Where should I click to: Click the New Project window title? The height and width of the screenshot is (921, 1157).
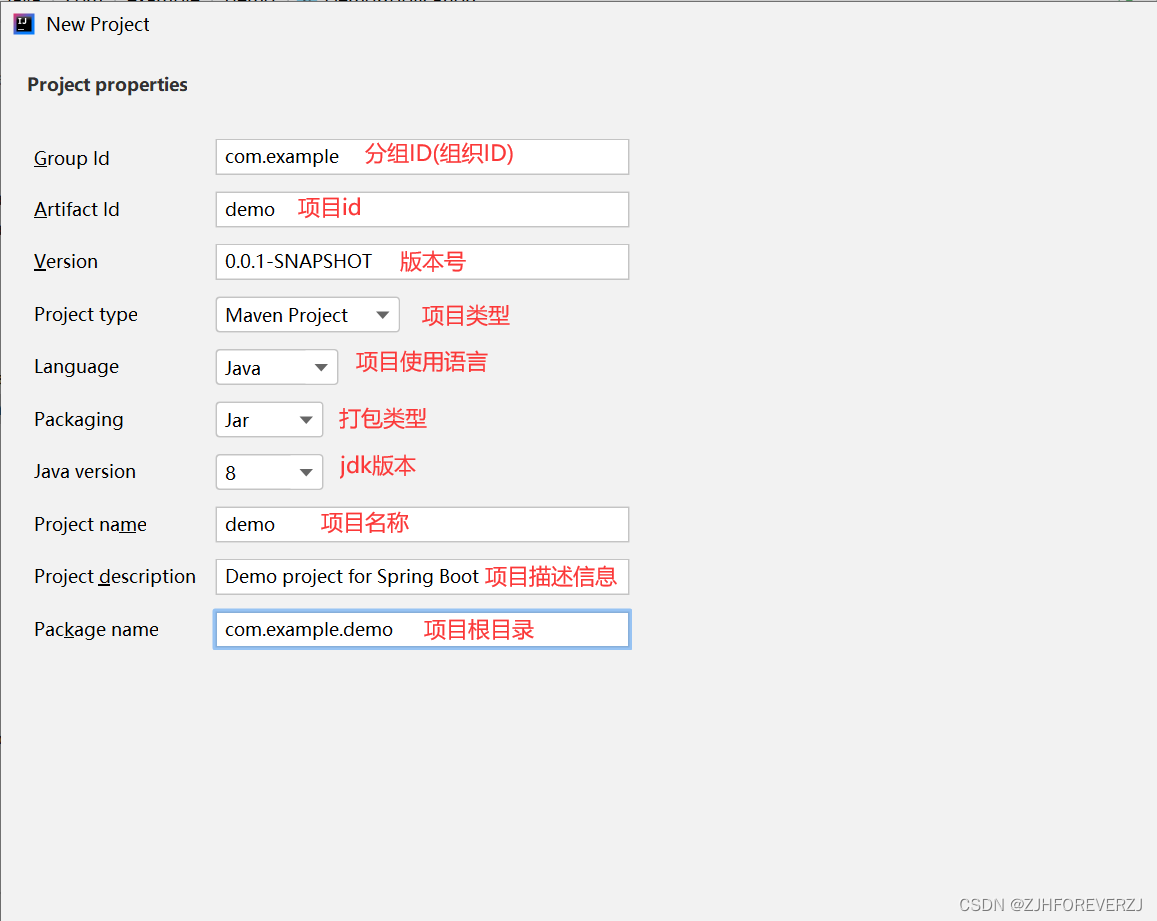point(98,24)
